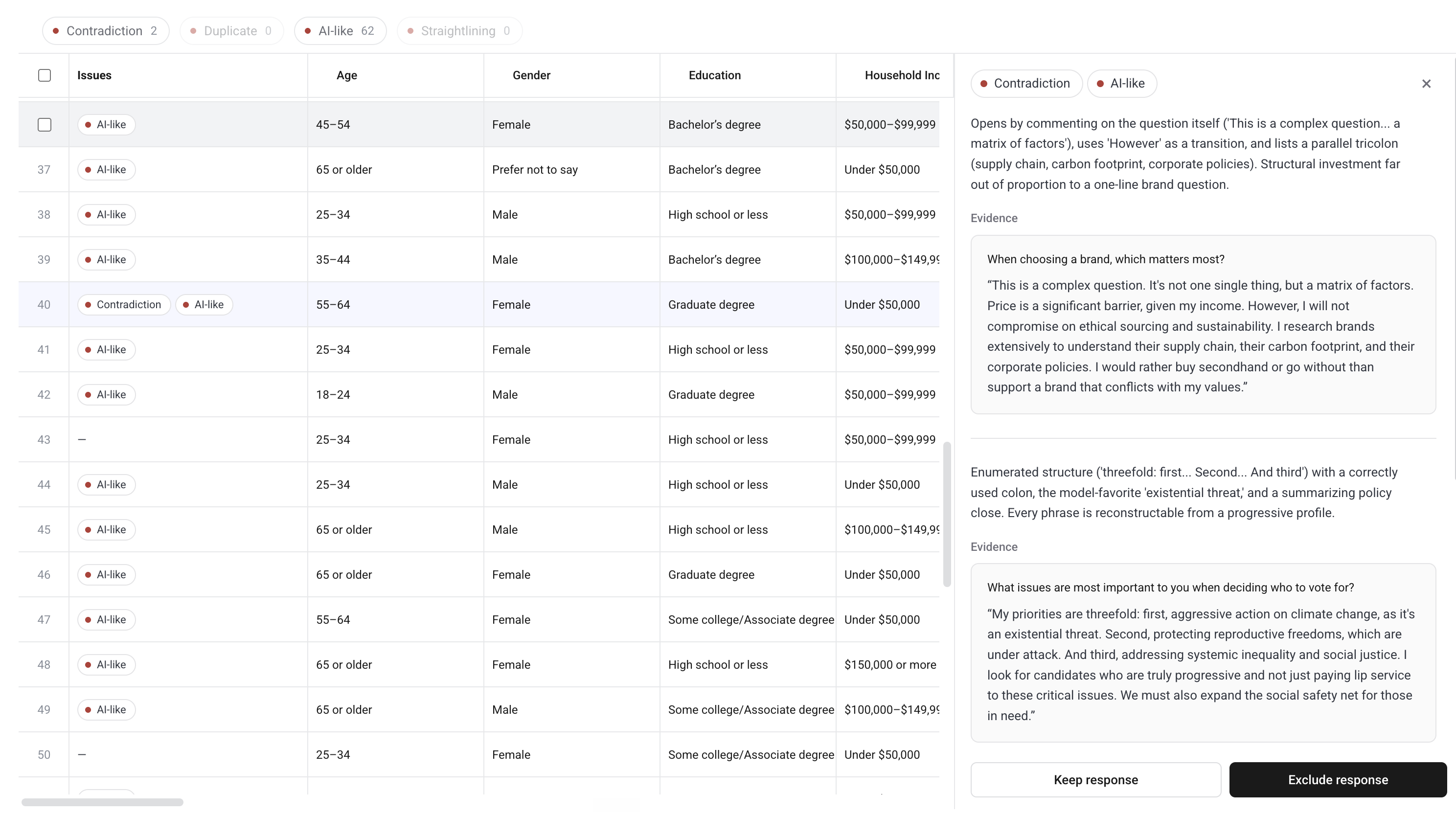1456x816 pixels.
Task: Sort by the Education column header
Action: pyautogui.click(x=714, y=75)
